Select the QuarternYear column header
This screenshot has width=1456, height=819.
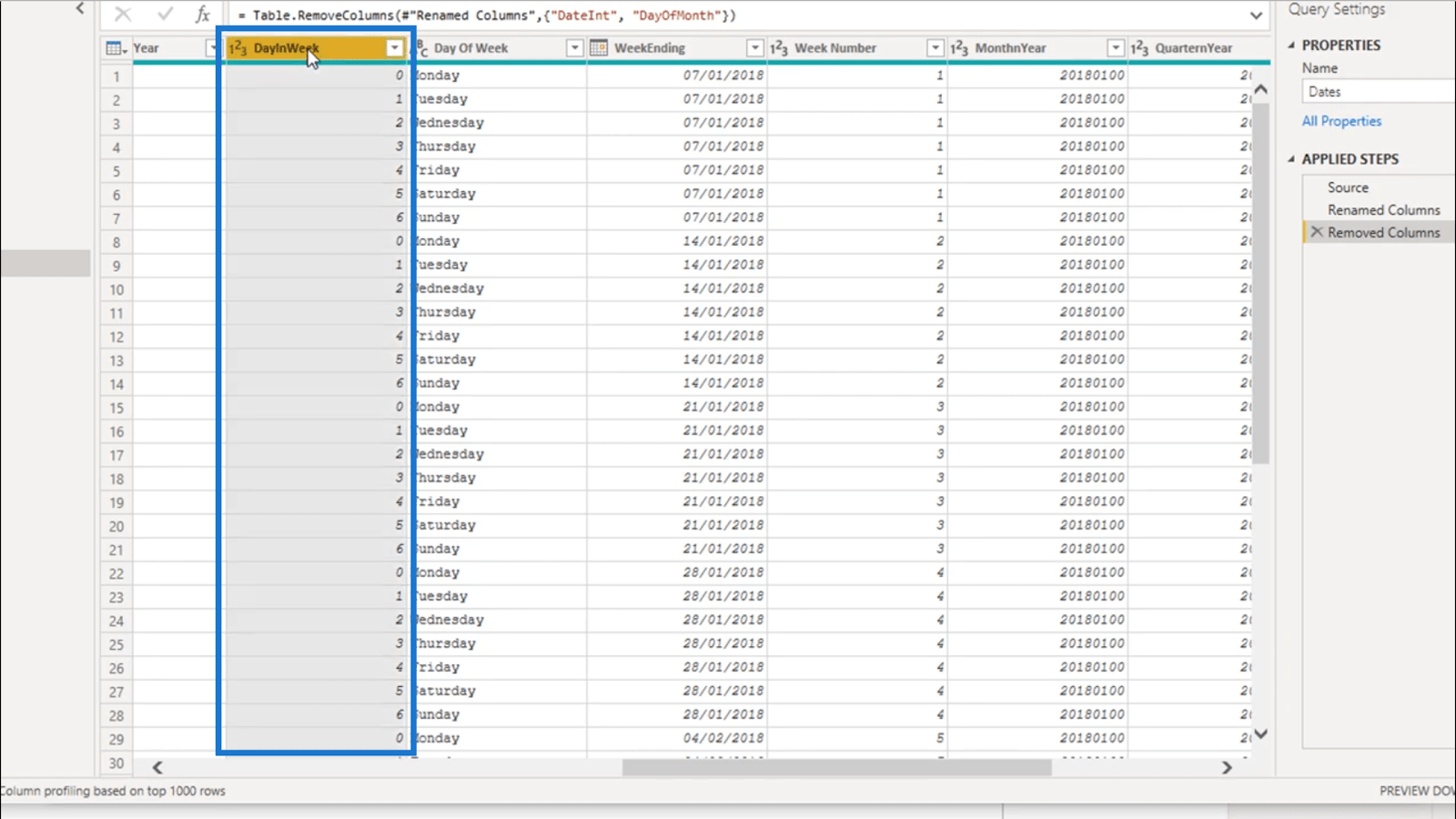(1193, 48)
